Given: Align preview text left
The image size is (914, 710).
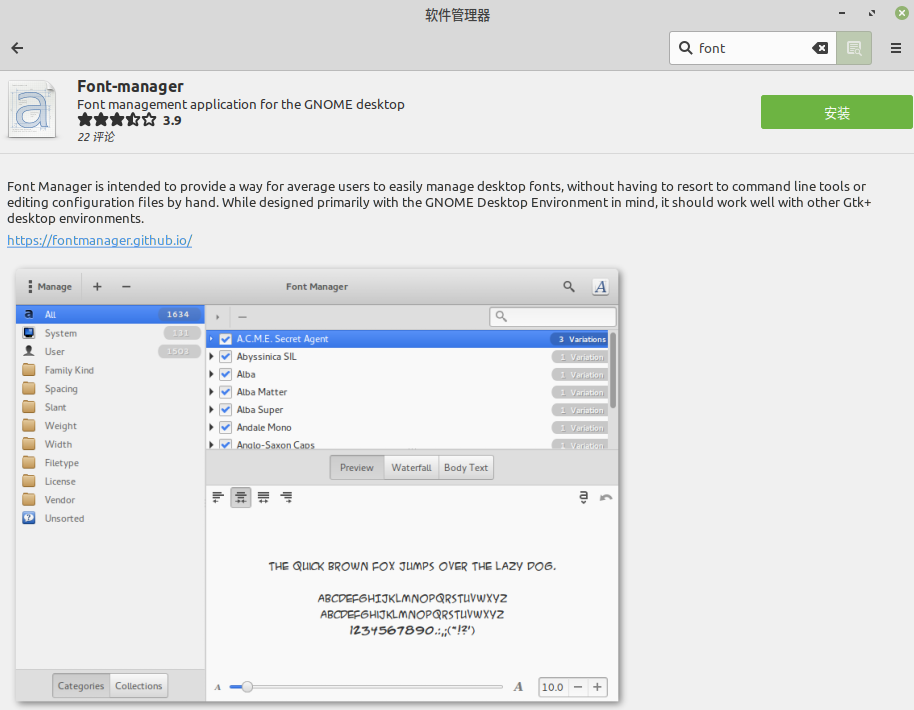Looking at the screenshot, I should tap(218, 497).
